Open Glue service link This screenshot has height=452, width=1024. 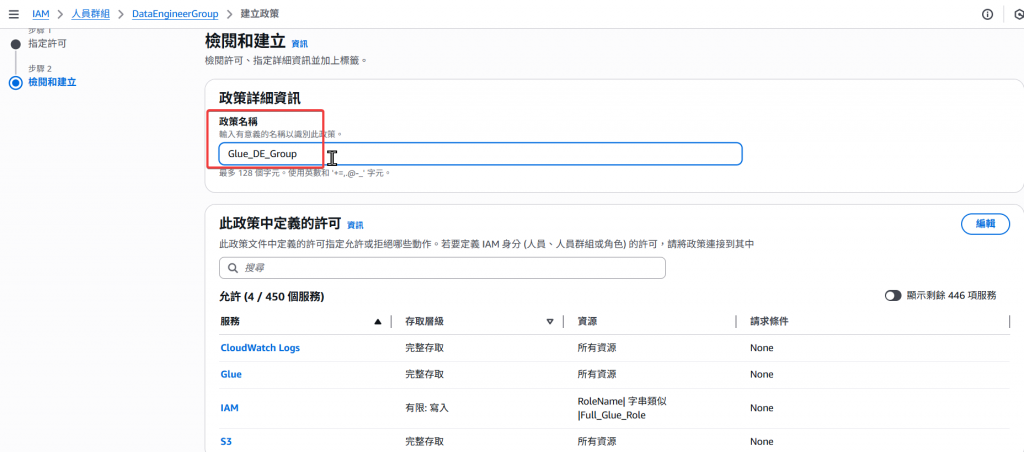(231, 374)
